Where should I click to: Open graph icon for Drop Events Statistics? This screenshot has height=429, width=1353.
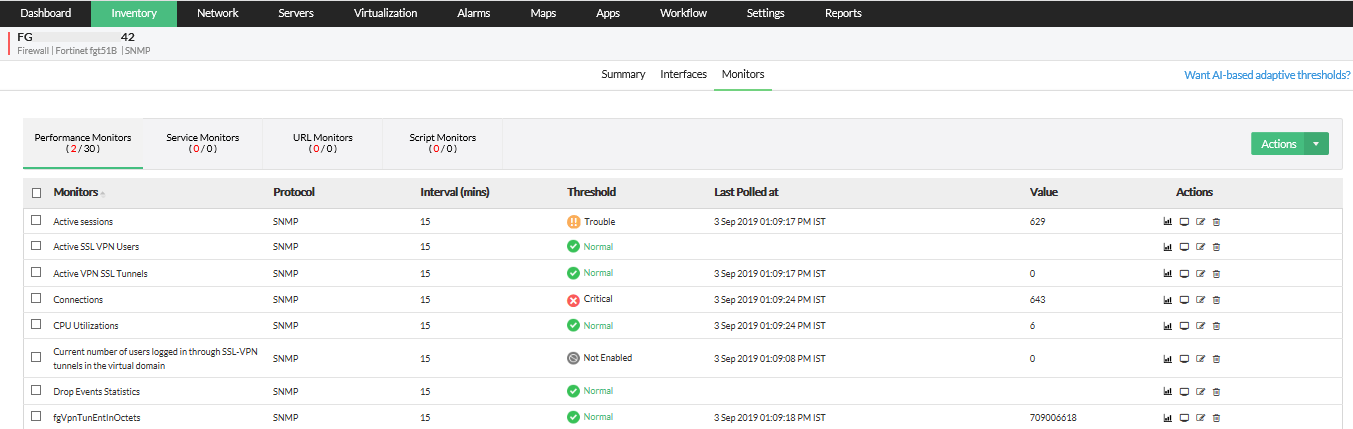[1167, 392]
